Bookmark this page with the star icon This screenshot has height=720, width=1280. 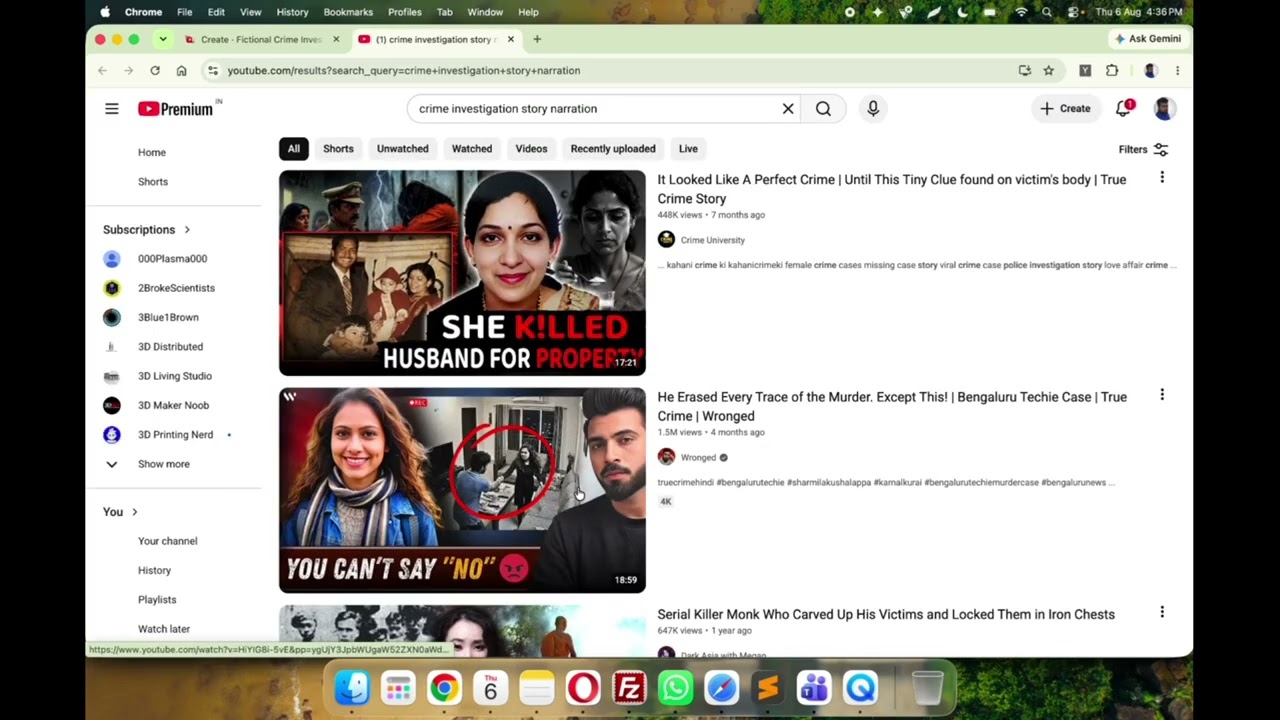(x=1048, y=71)
